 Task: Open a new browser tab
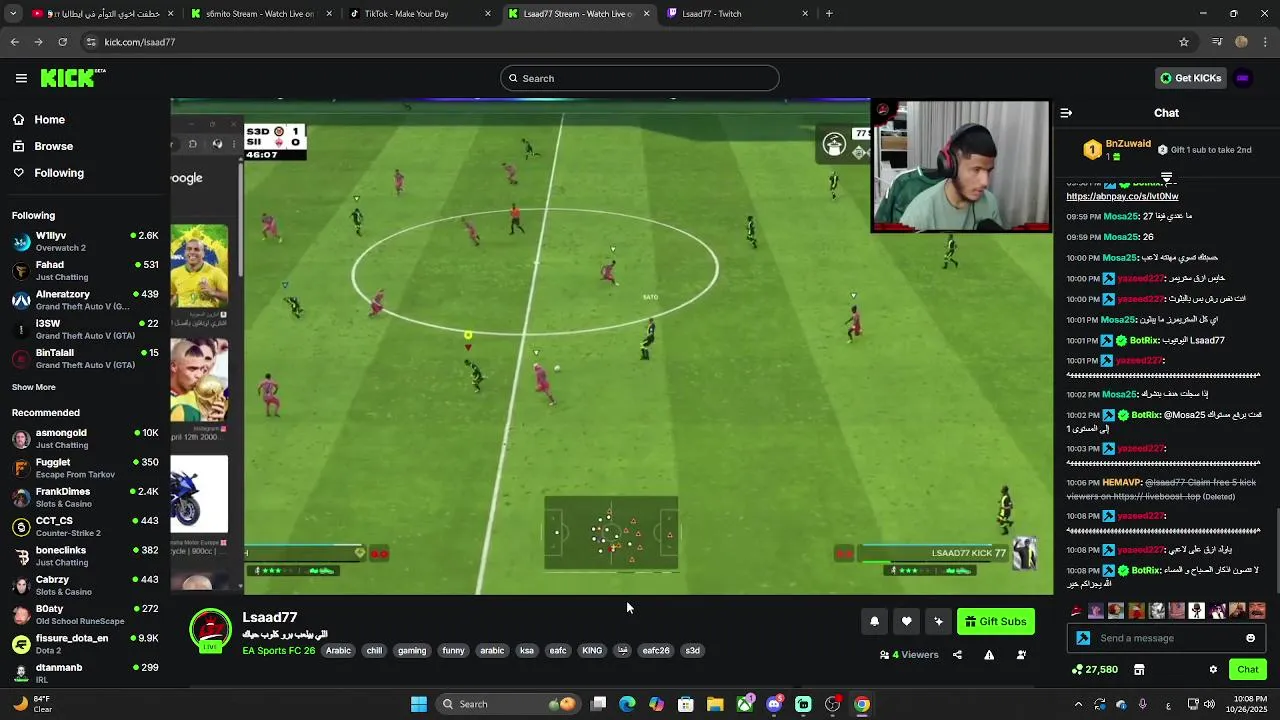point(829,14)
